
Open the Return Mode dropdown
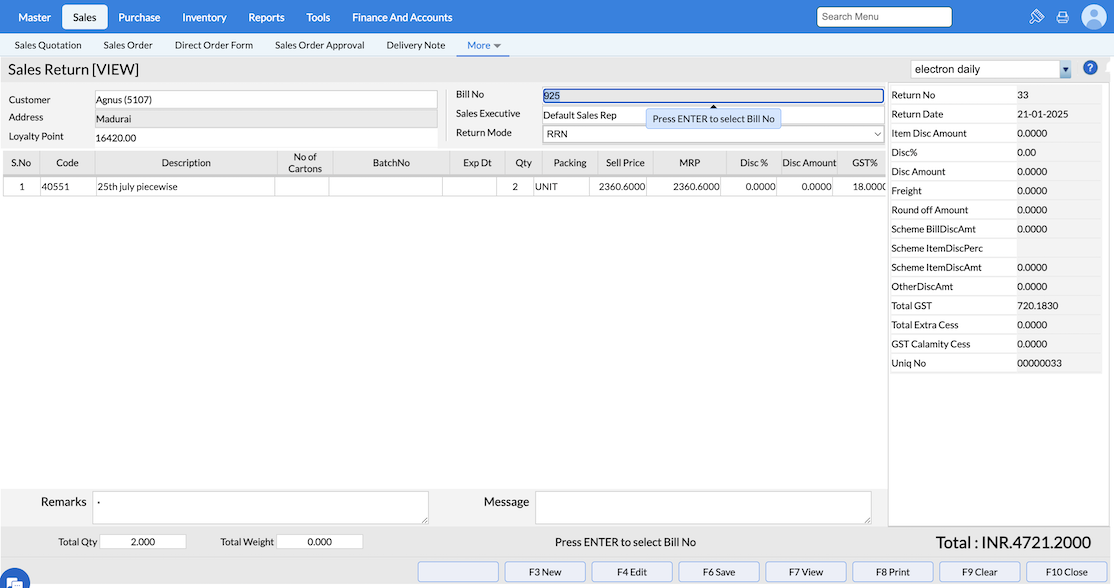[713, 133]
